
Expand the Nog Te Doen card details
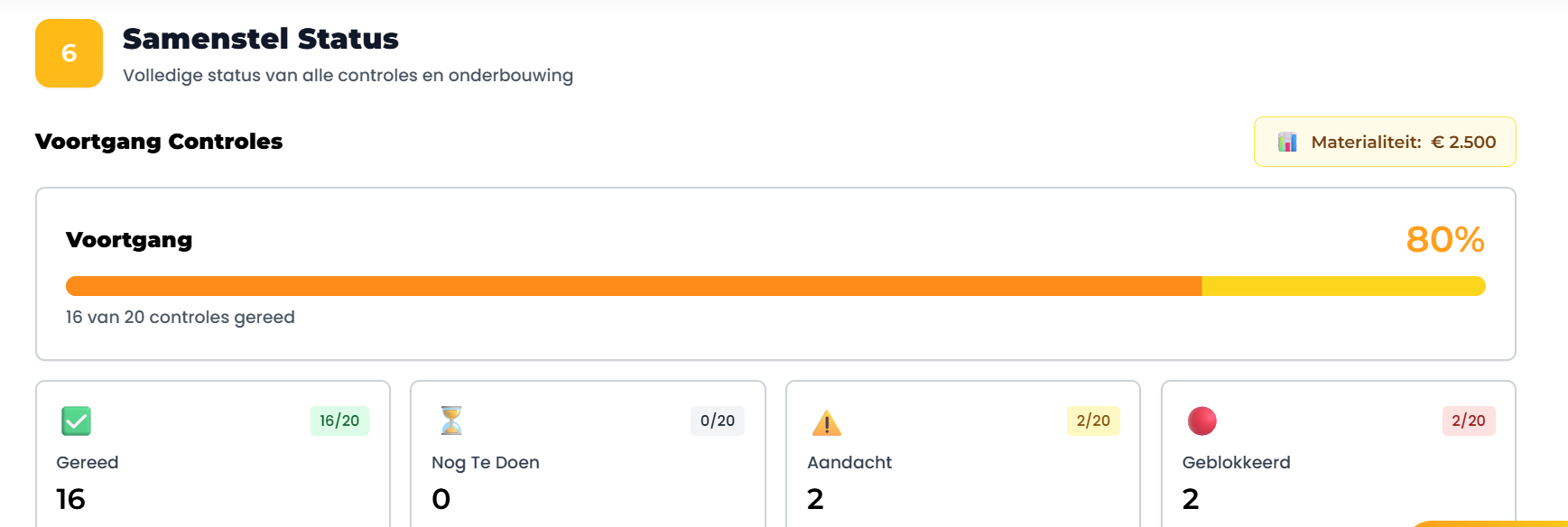pos(588,460)
